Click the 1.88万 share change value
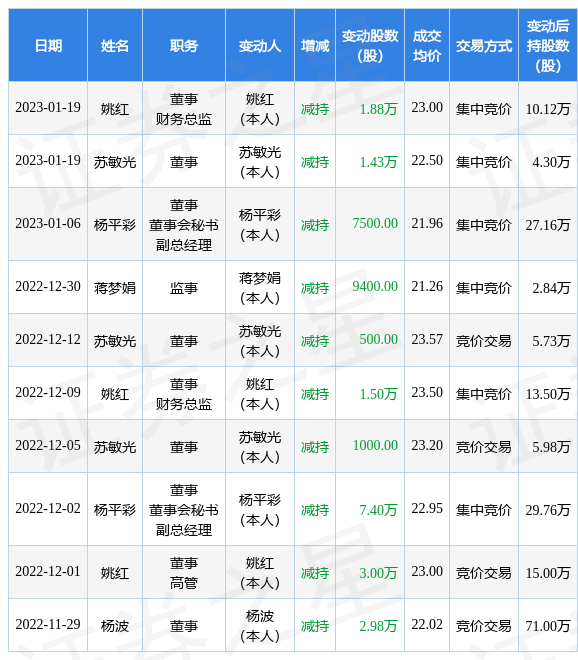578x660 pixels. point(378,109)
